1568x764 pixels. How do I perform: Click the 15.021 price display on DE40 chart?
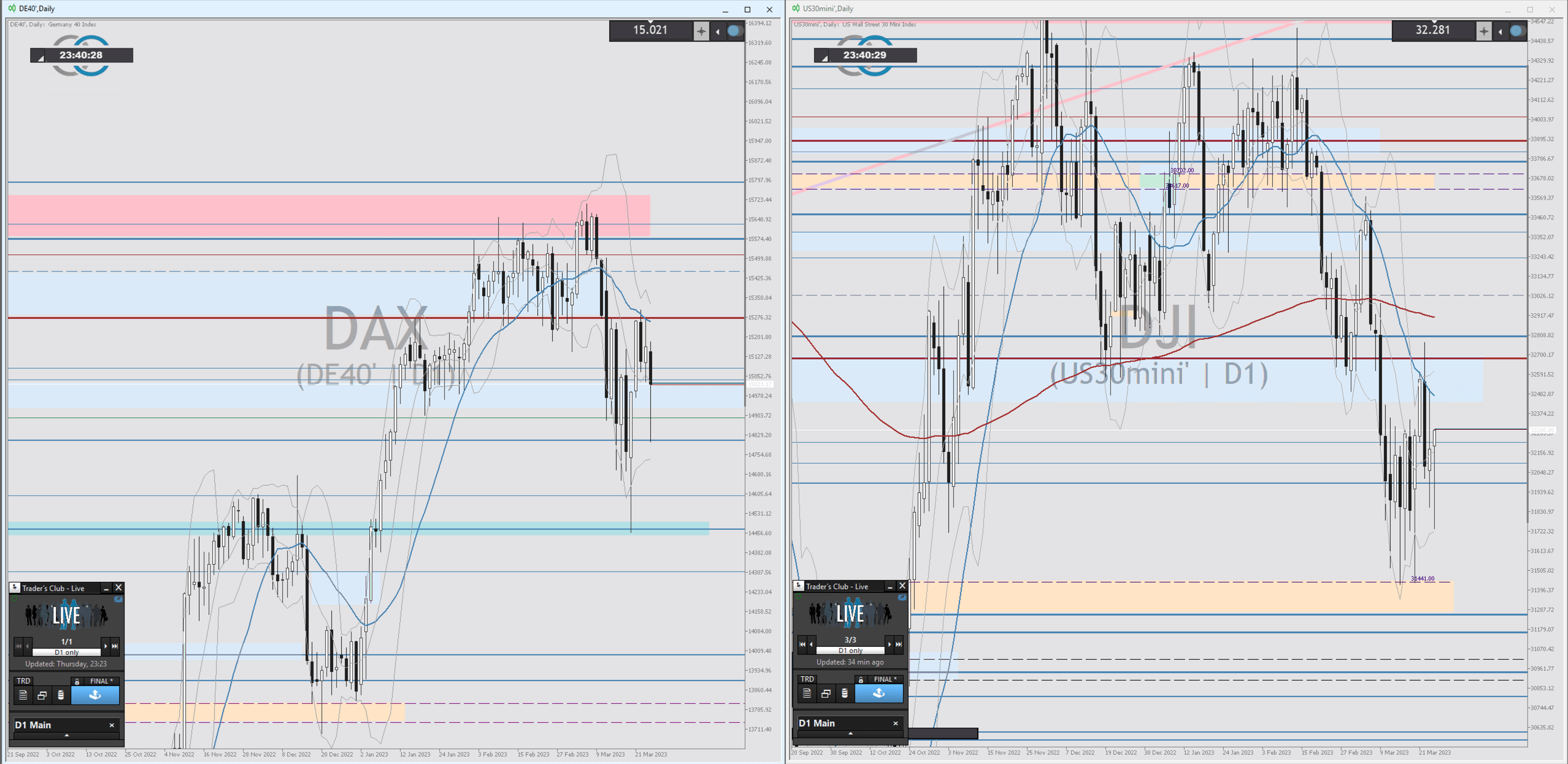(x=650, y=30)
